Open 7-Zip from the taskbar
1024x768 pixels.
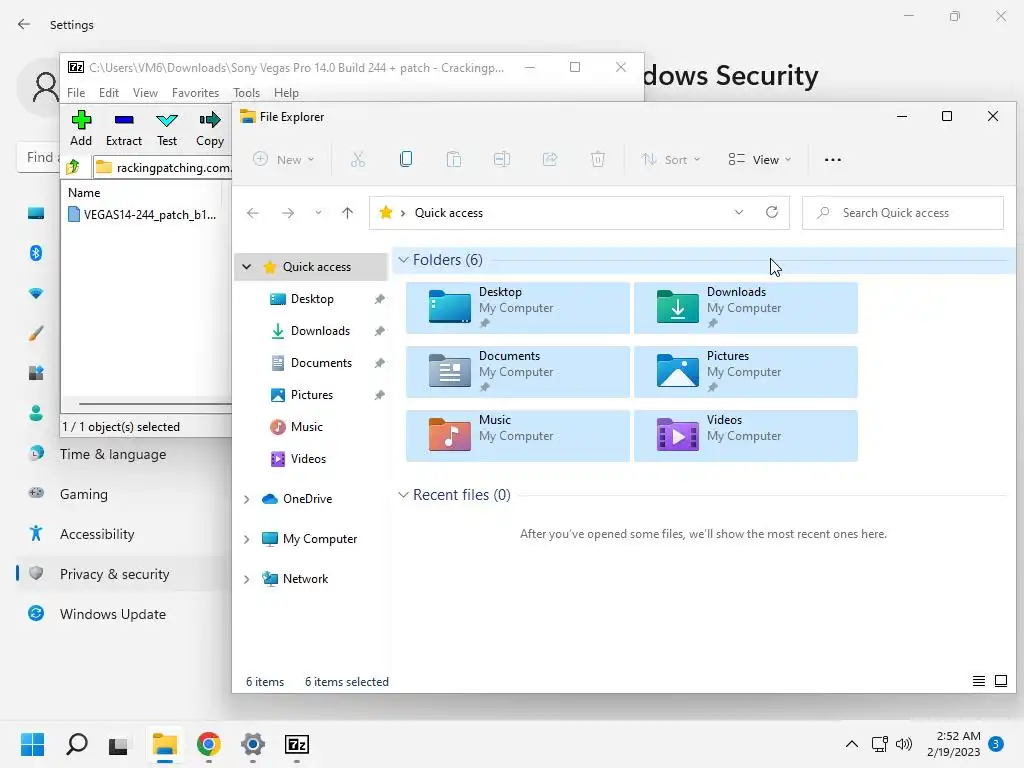pos(296,744)
